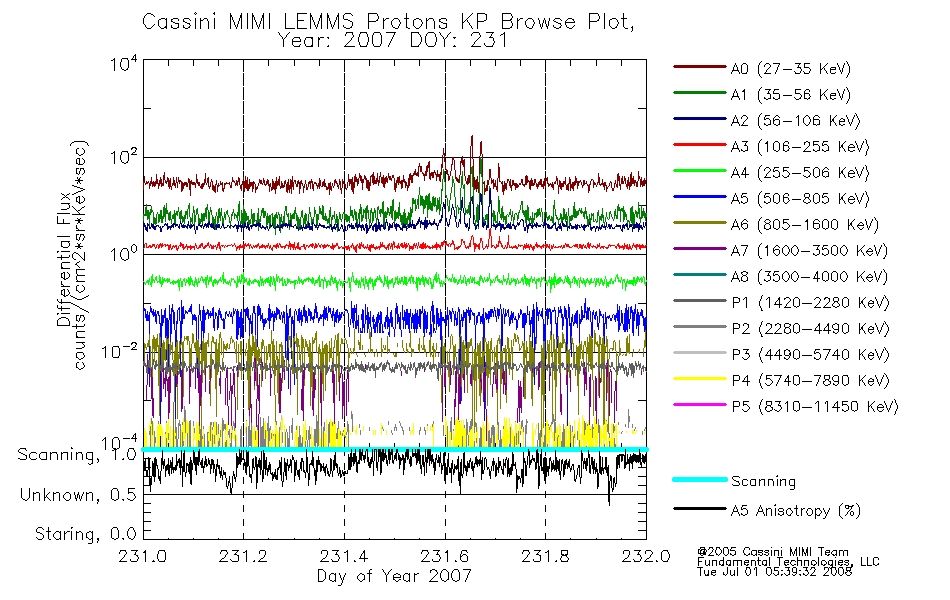The width and height of the screenshot is (950, 600).
Task: Click the P2 (2280-4490 KeV) legend label
Action: pyautogui.click(x=810, y=329)
